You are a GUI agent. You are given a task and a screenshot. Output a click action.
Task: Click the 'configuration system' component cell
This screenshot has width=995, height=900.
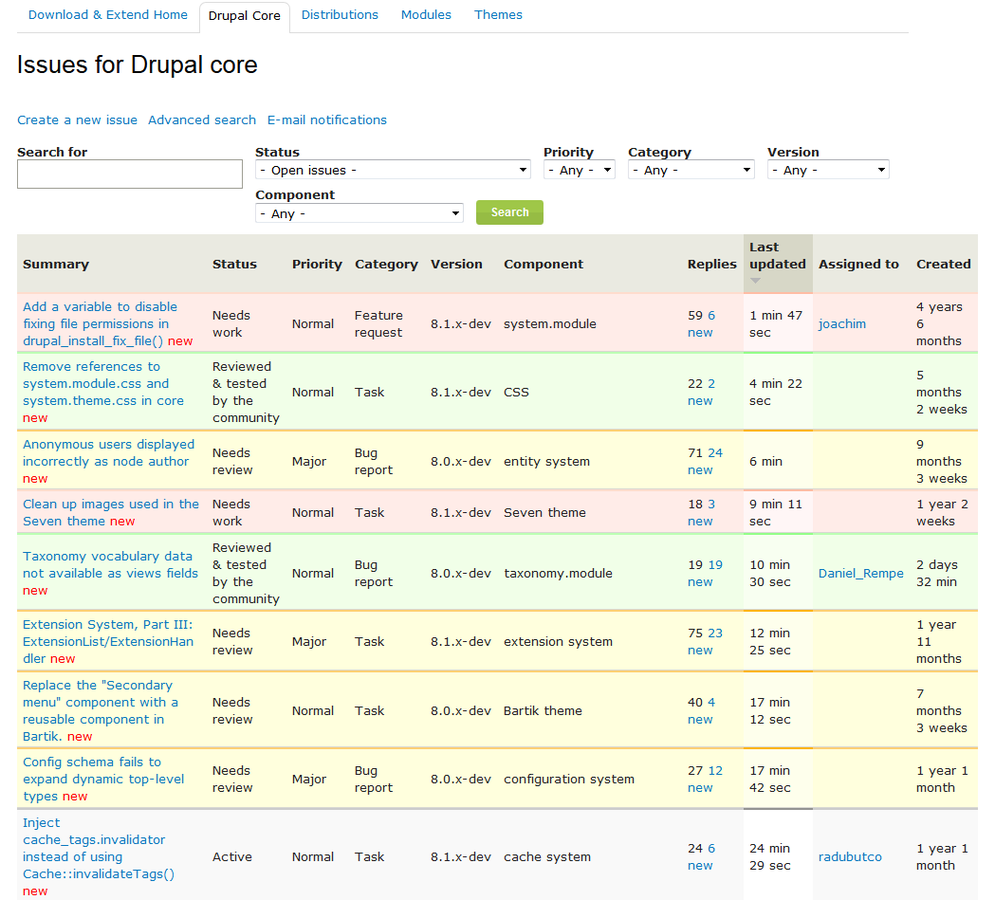point(569,779)
